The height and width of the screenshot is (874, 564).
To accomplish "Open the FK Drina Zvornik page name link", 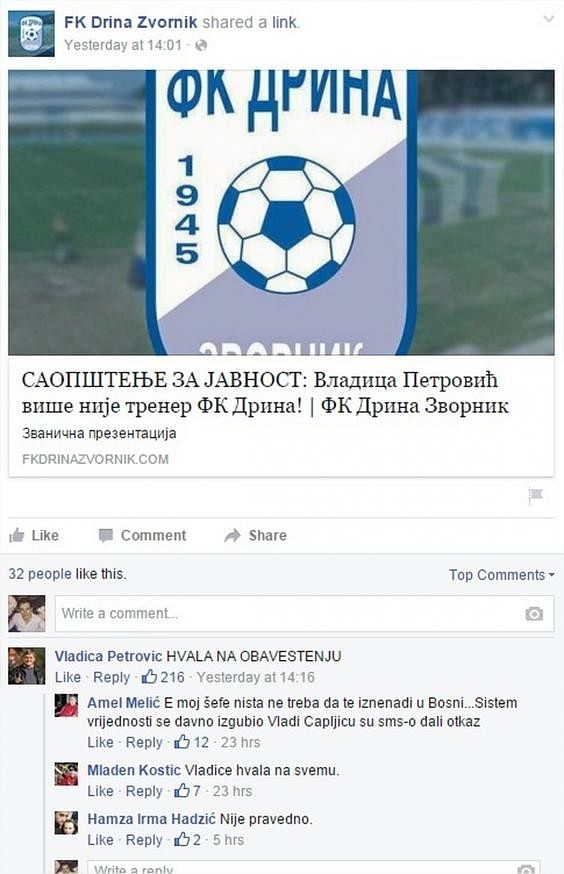I will click(130, 22).
